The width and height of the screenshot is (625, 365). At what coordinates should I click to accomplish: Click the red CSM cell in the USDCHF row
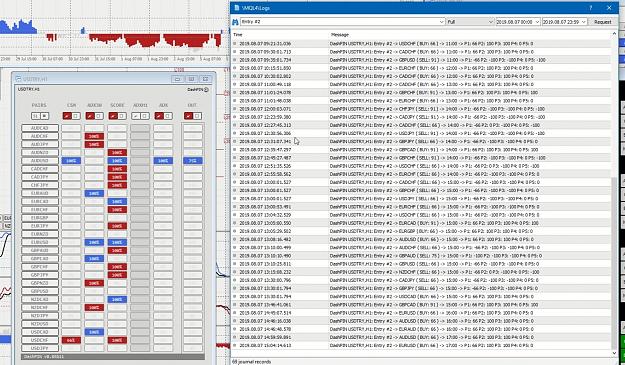click(71, 340)
